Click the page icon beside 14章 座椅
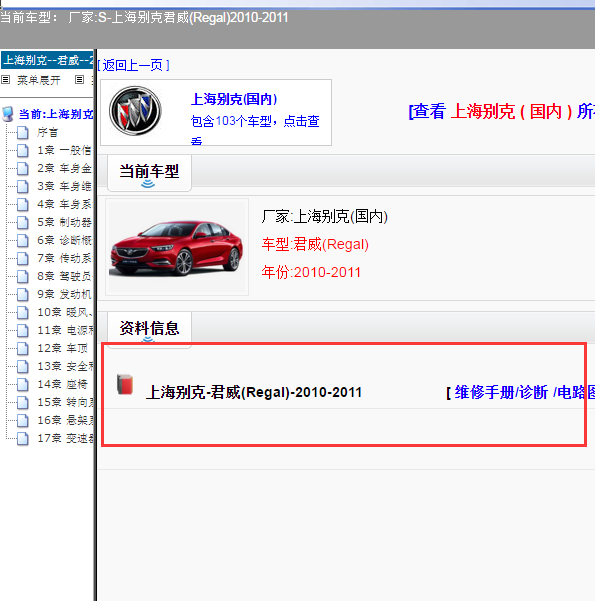The width and height of the screenshot is (595, 601). (23, 385)
